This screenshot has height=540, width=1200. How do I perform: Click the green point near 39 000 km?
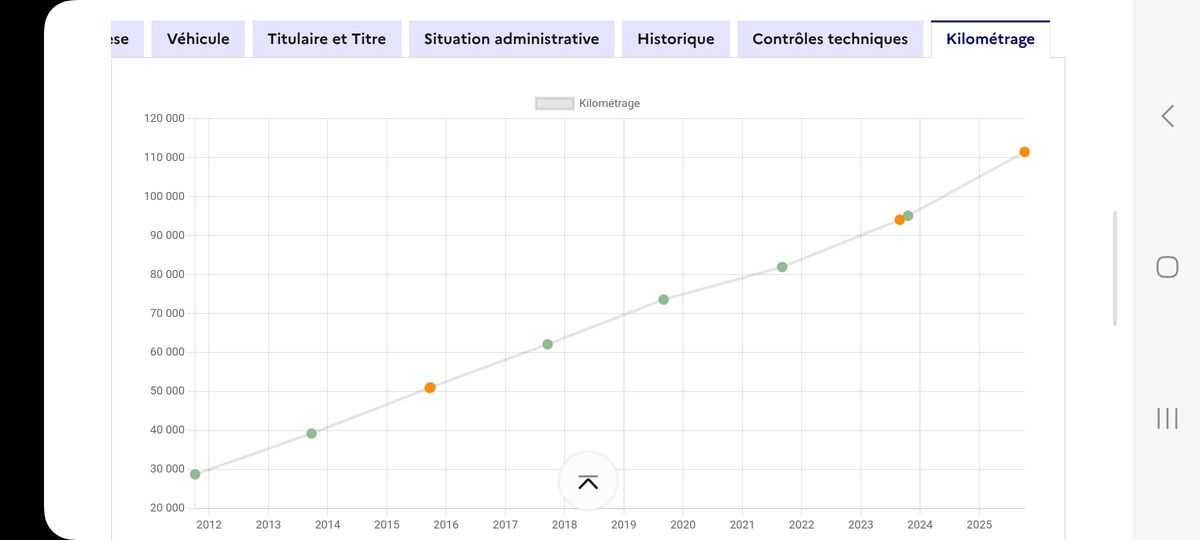311,433
